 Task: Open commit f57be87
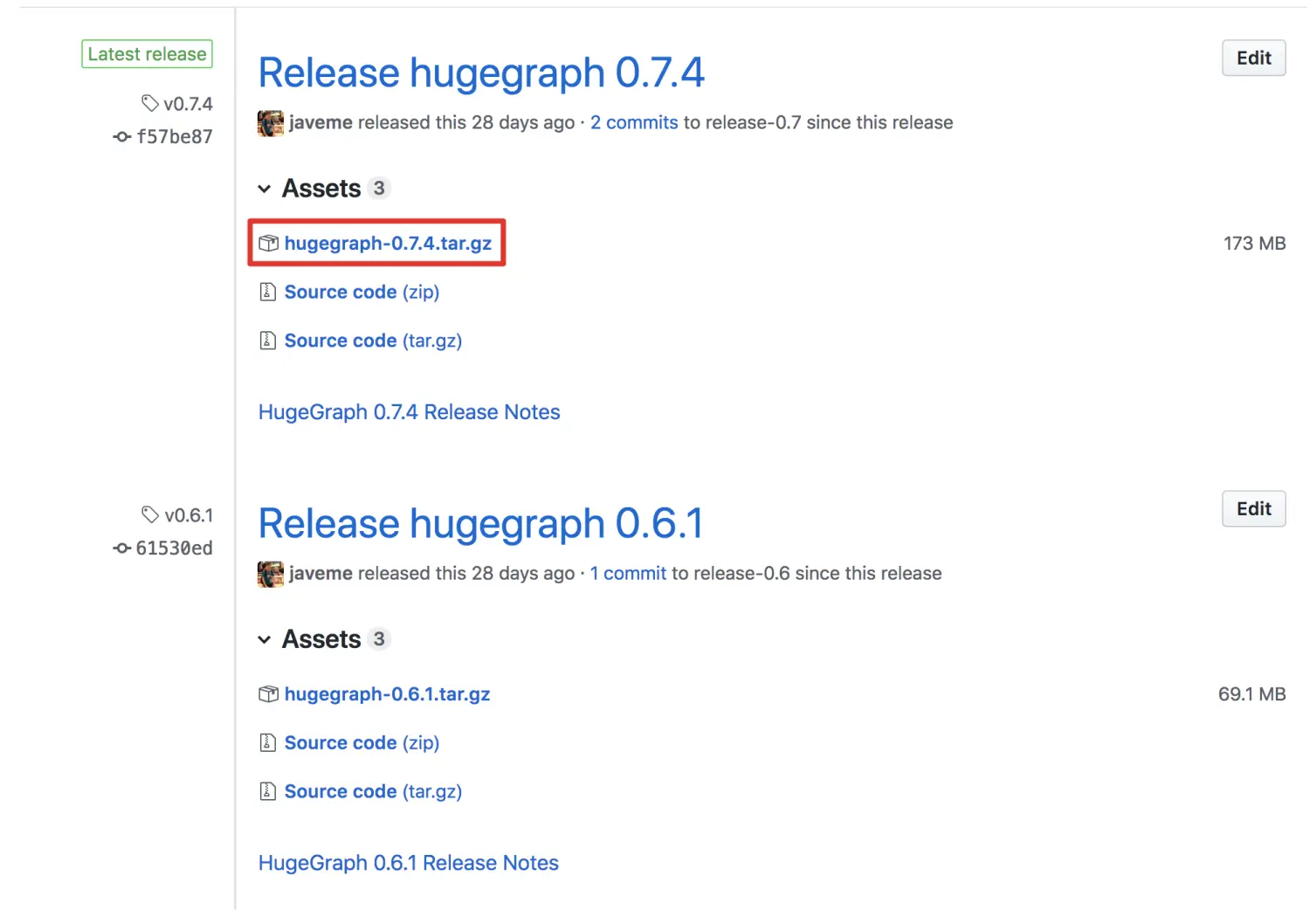(x=175, y=137)
